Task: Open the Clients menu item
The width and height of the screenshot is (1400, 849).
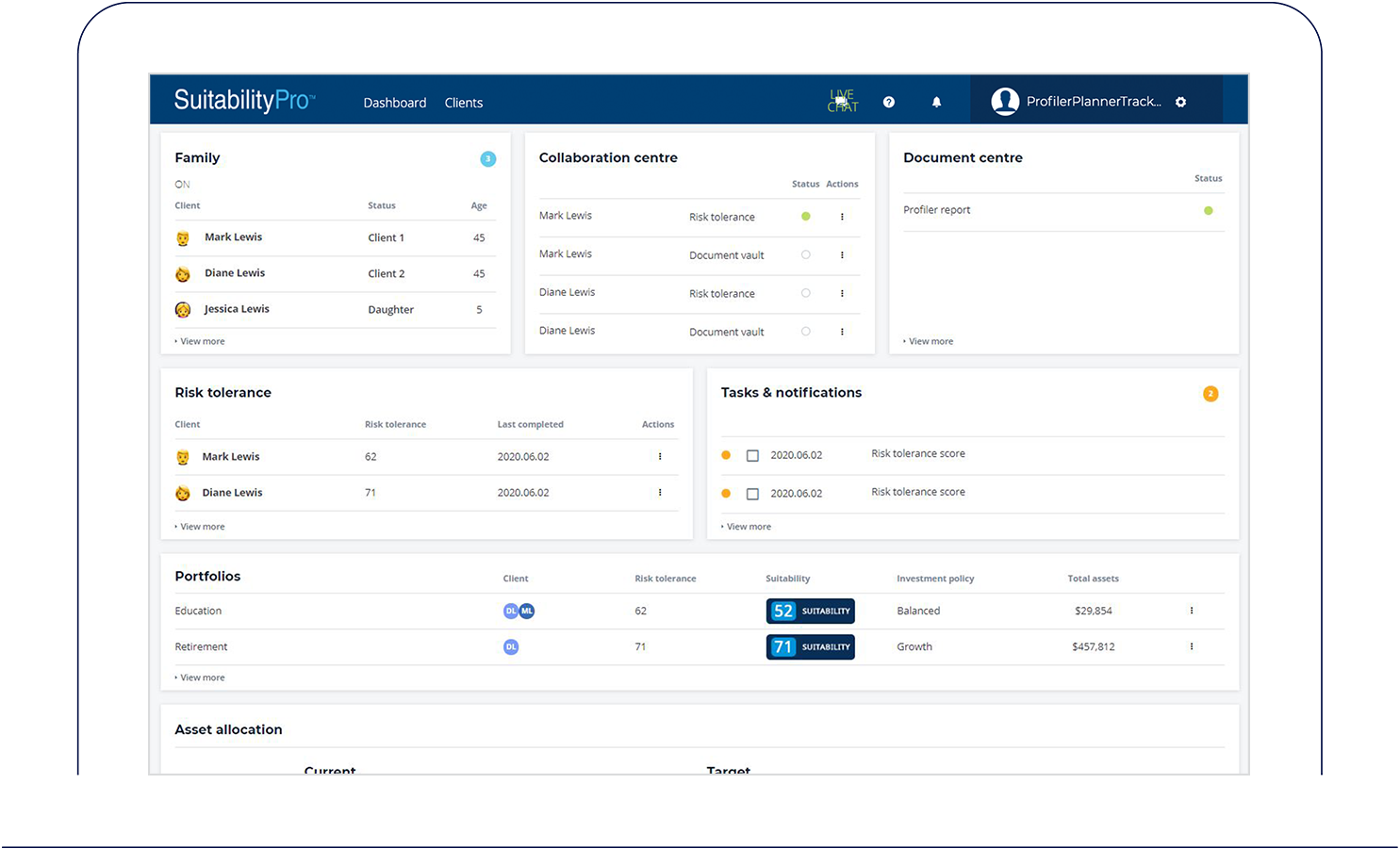Action: click(x=463, y=103)
